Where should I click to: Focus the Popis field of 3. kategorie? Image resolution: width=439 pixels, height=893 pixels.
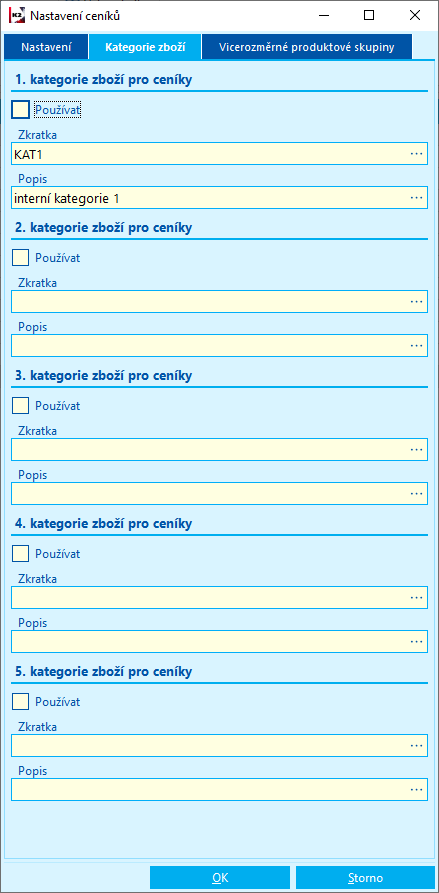point(219,493)
